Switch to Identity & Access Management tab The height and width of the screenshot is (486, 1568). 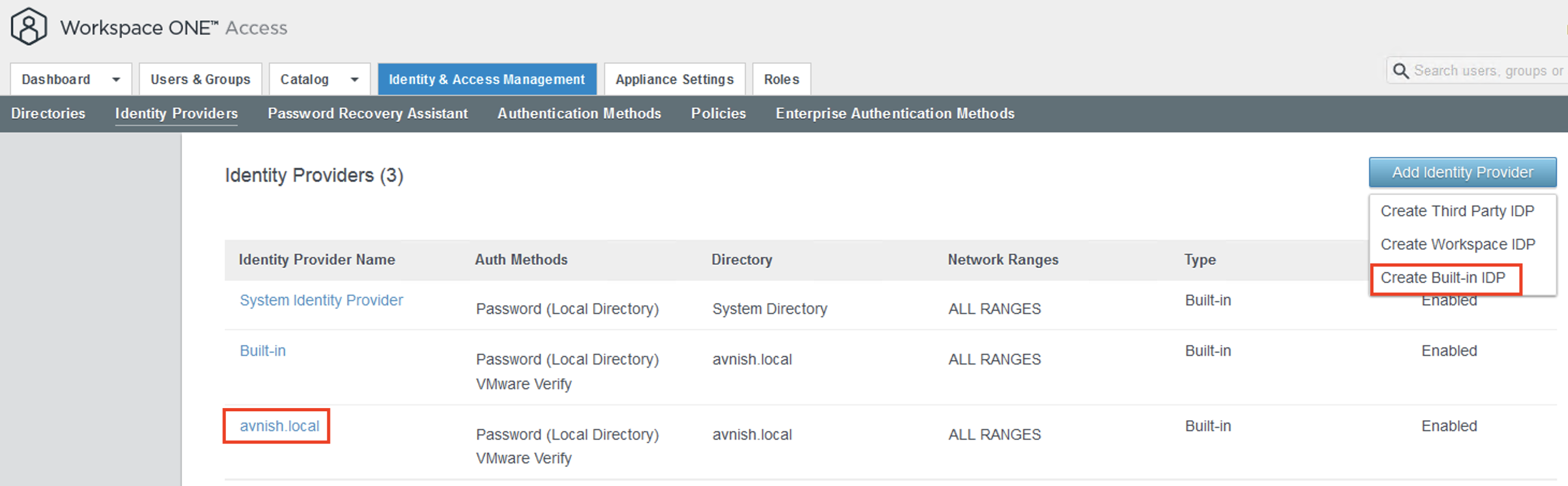click(x=486, y=80)
